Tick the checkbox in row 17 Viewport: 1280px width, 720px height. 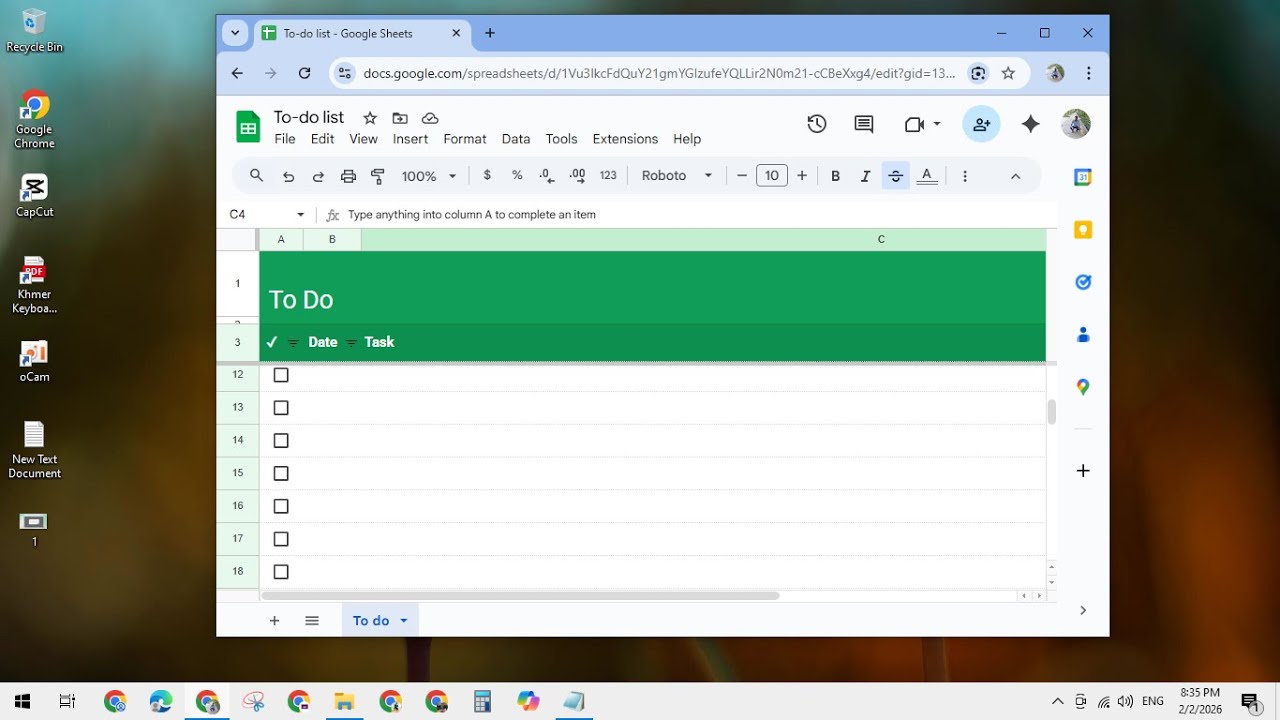click(281, 539)
